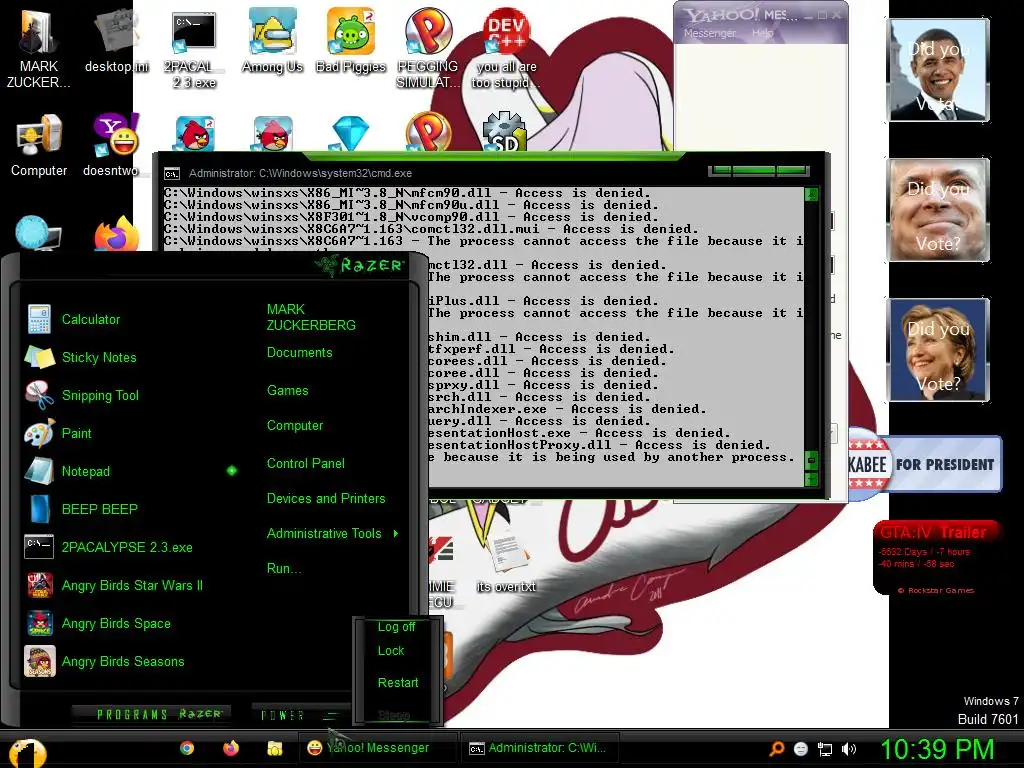The height and width of the screenshot is (768, 1024).
Task: Click the orange search tray icon
Action: click(x=776, y=749)
